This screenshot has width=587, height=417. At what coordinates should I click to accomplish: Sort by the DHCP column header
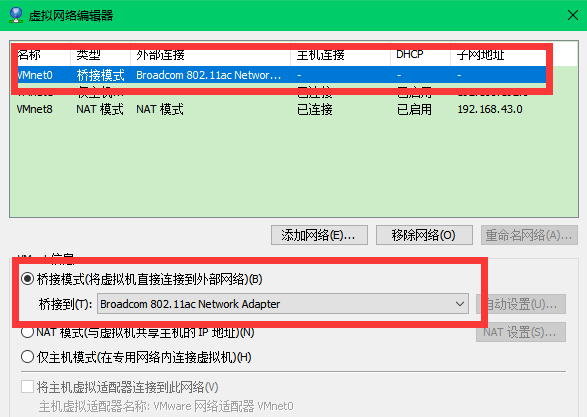coord(420,55)
